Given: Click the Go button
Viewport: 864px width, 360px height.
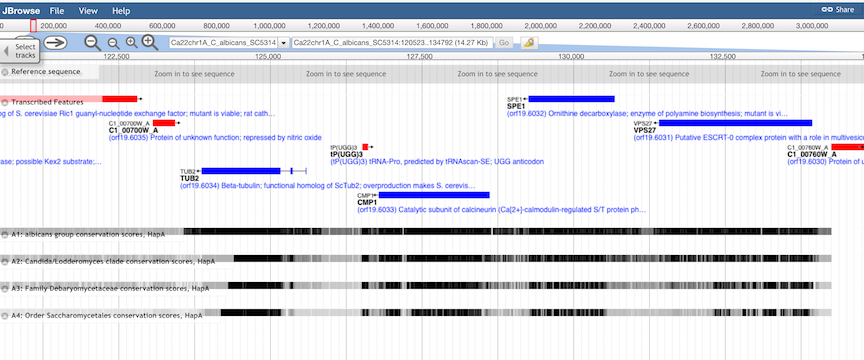Looking at the screenshot, I should (504, 43).
